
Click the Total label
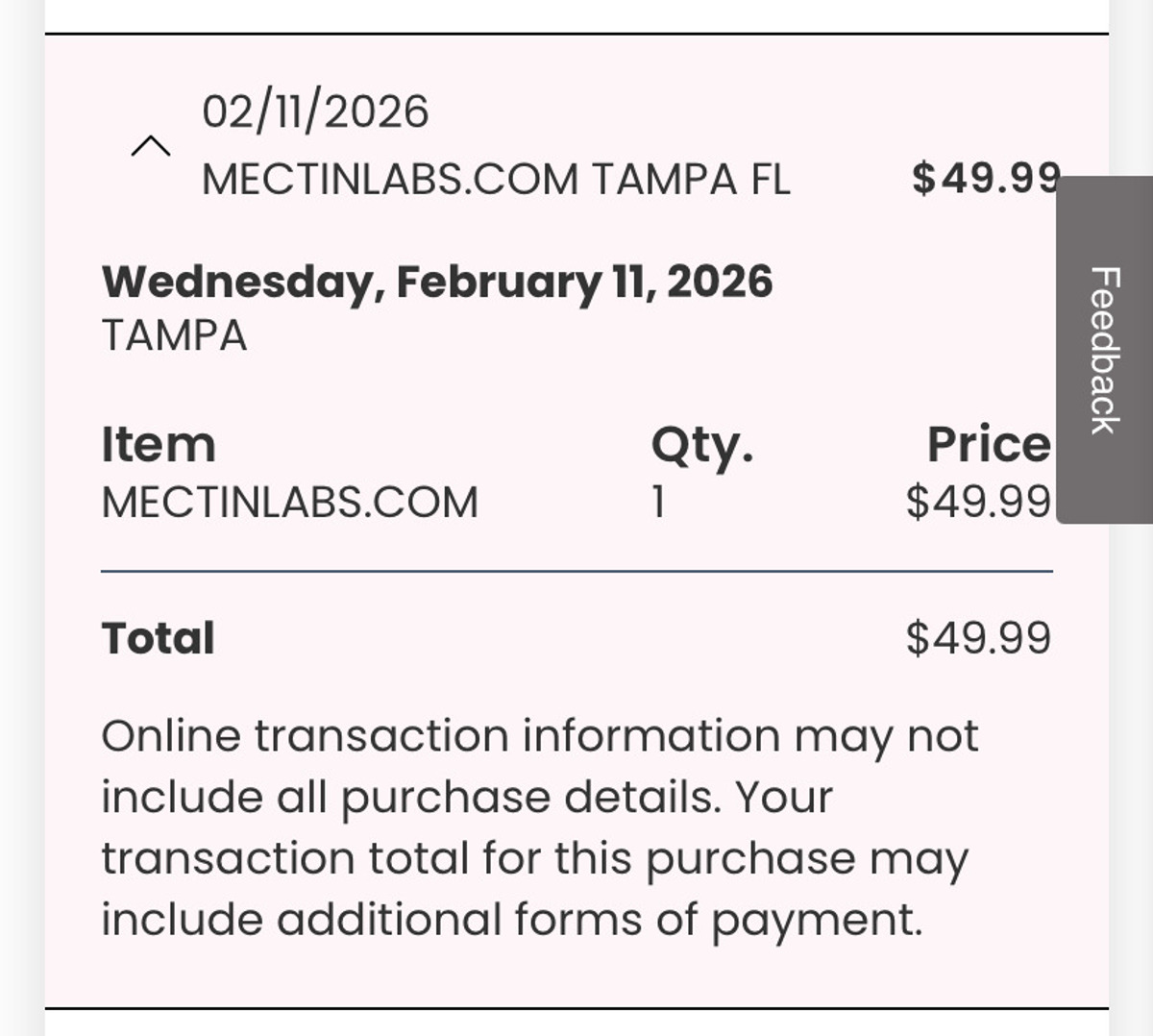(159, 638)
